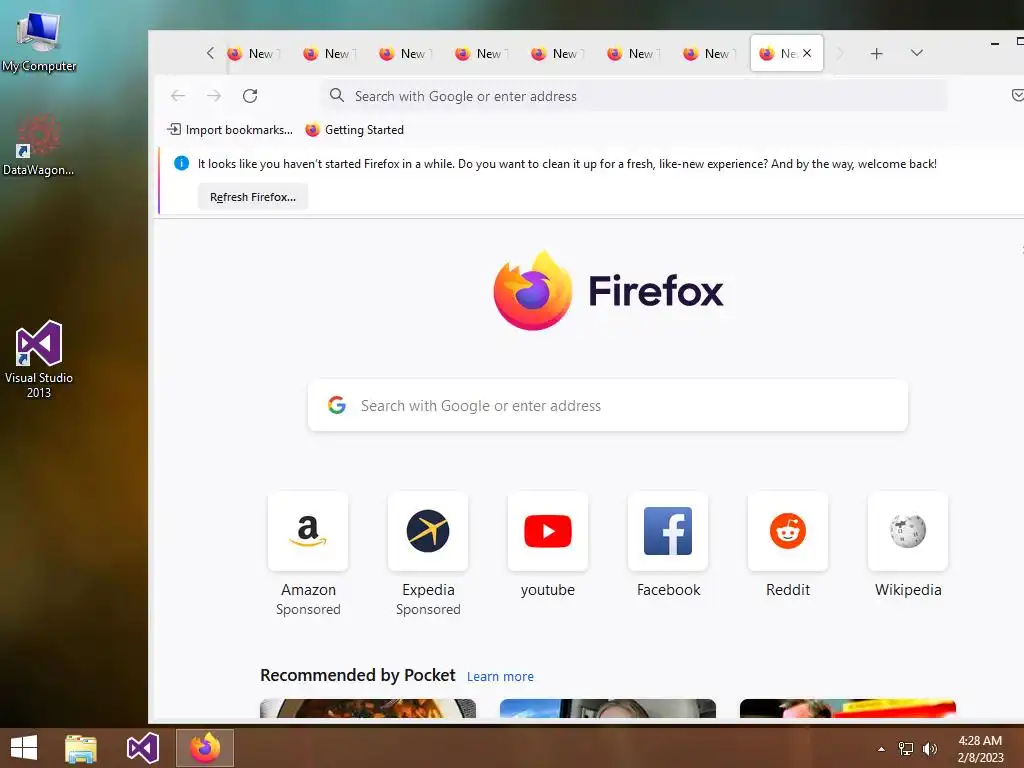This screenshot has height=768, width=1024.
Task: Close the active New Tab
Action: coord(807,54)
